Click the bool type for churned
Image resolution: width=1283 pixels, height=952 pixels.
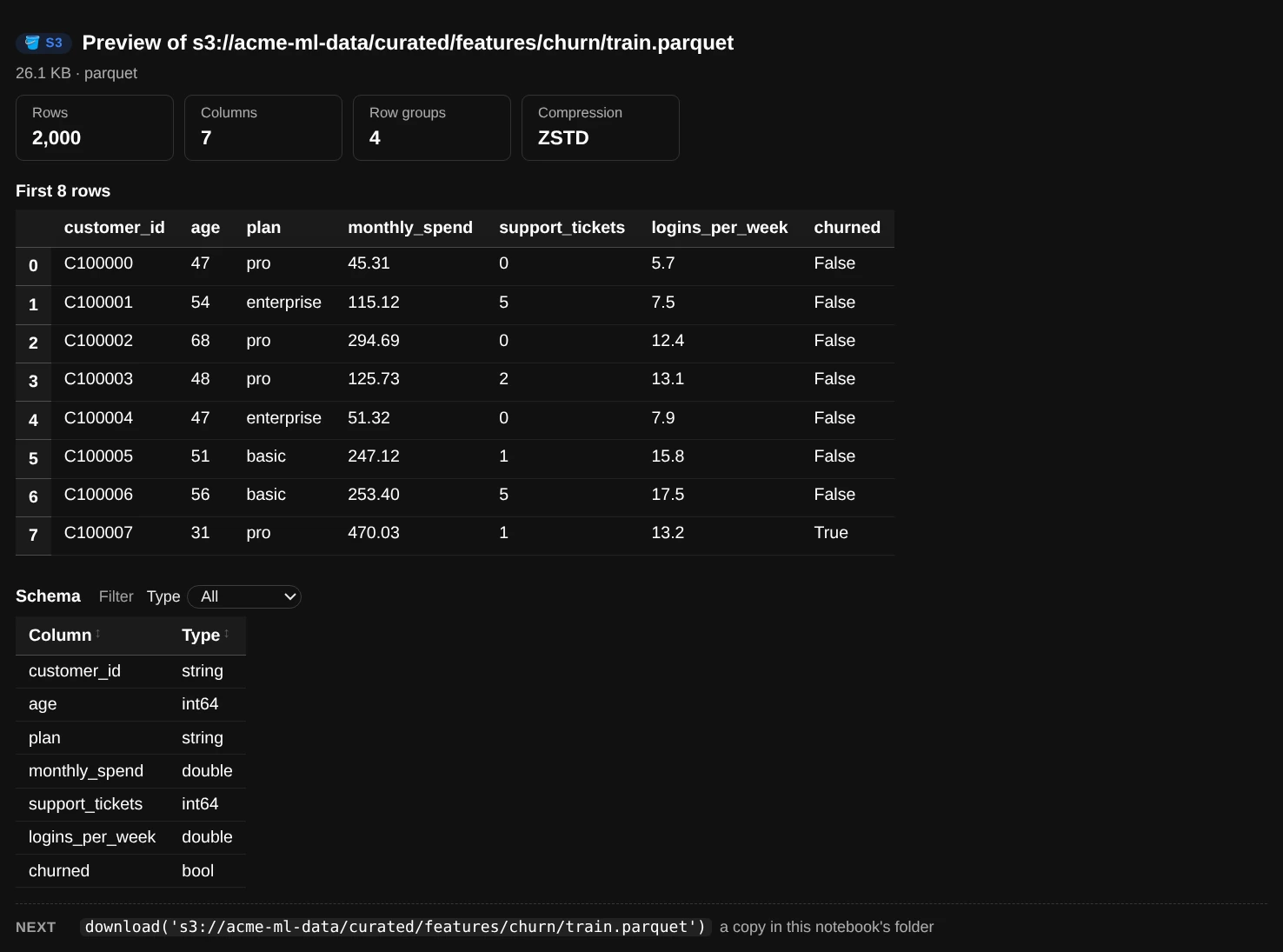tap(198, 871)
